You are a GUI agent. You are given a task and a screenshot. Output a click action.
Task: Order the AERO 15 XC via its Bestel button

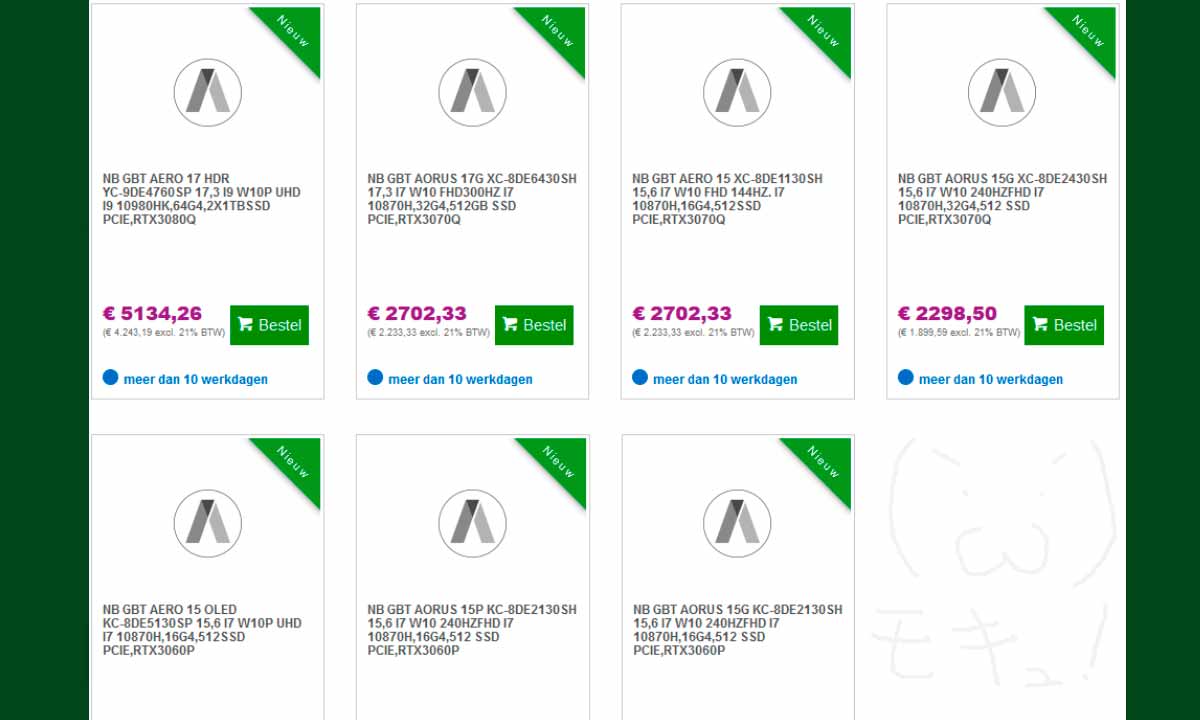[x=799, y=324]
